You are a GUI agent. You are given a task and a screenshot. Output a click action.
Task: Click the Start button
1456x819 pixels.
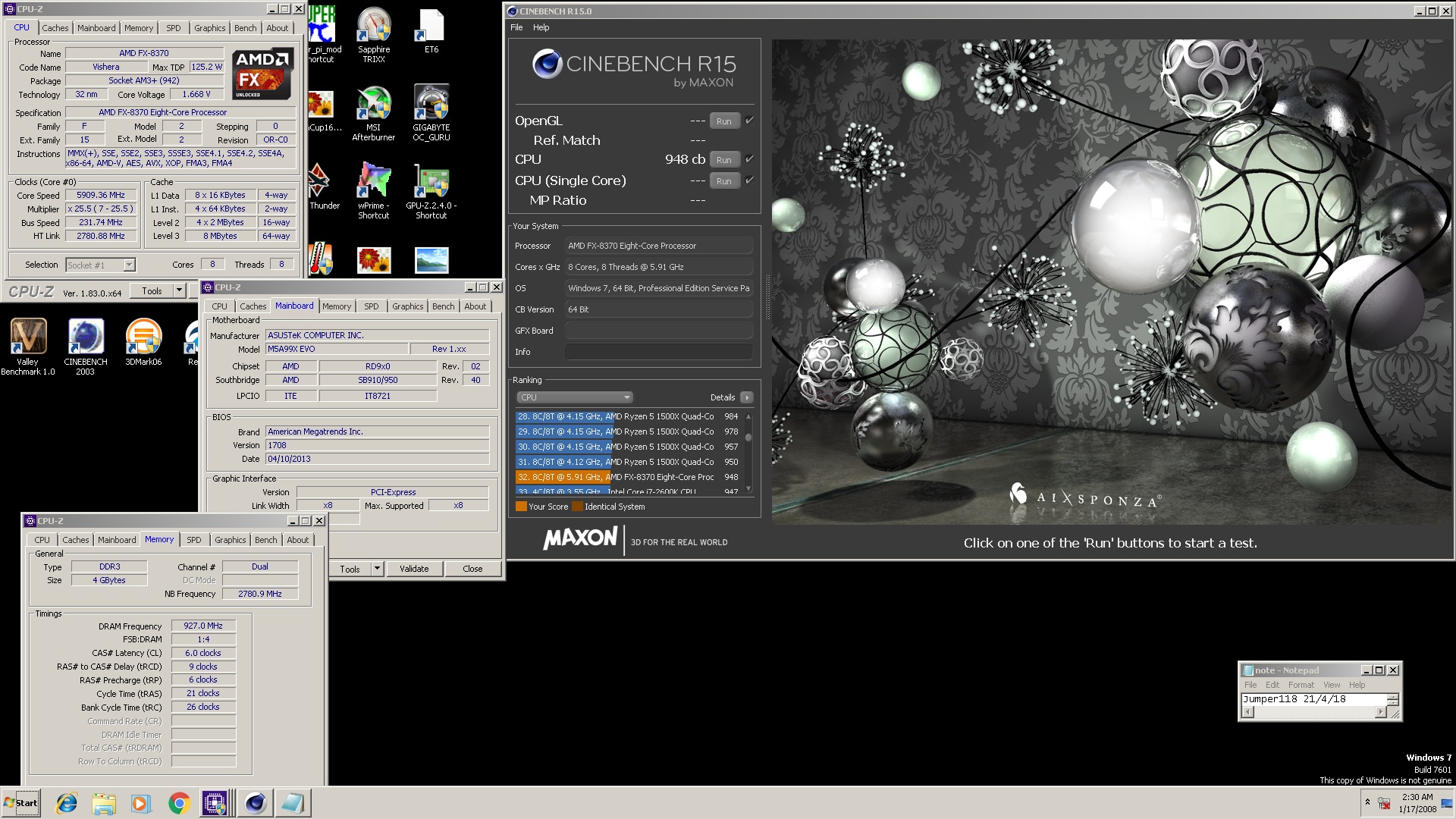pos(21,803)
